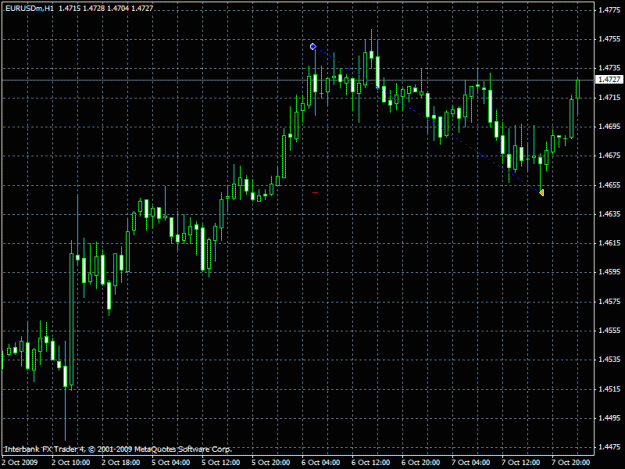Screen dimensions: 625x469
Task: Click the 5 Oct 12:00 time label
Action: [x=221, y=463]
